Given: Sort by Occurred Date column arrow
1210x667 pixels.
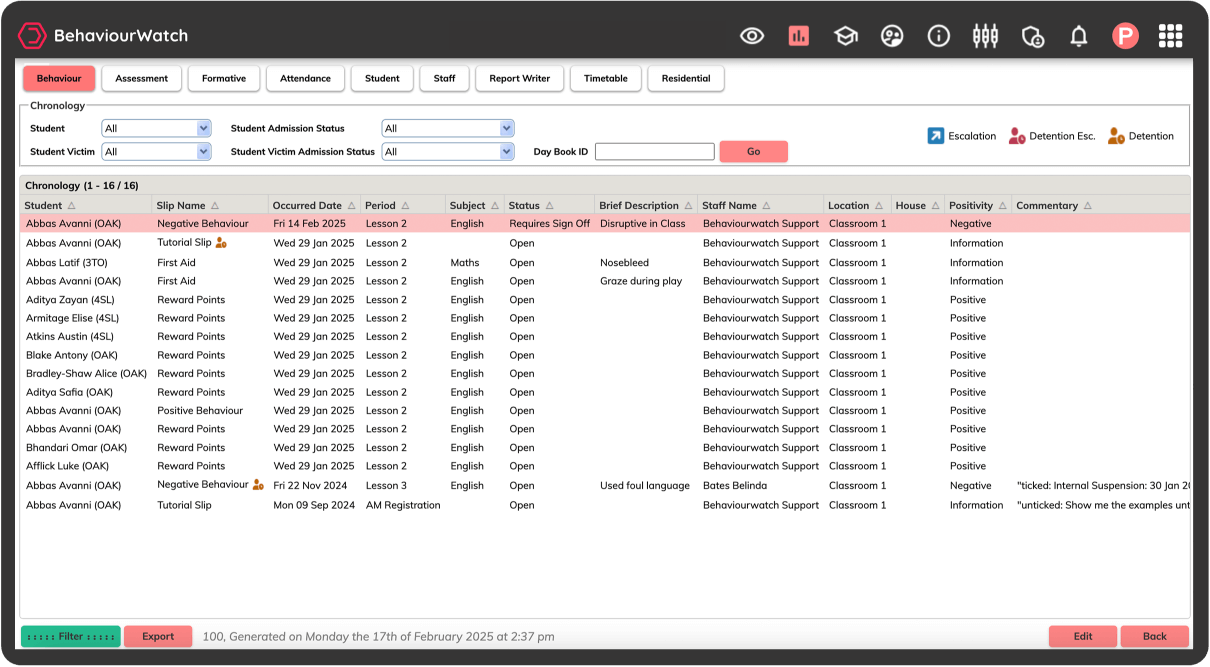Looking at the screenshot, I should pos(351,206).
